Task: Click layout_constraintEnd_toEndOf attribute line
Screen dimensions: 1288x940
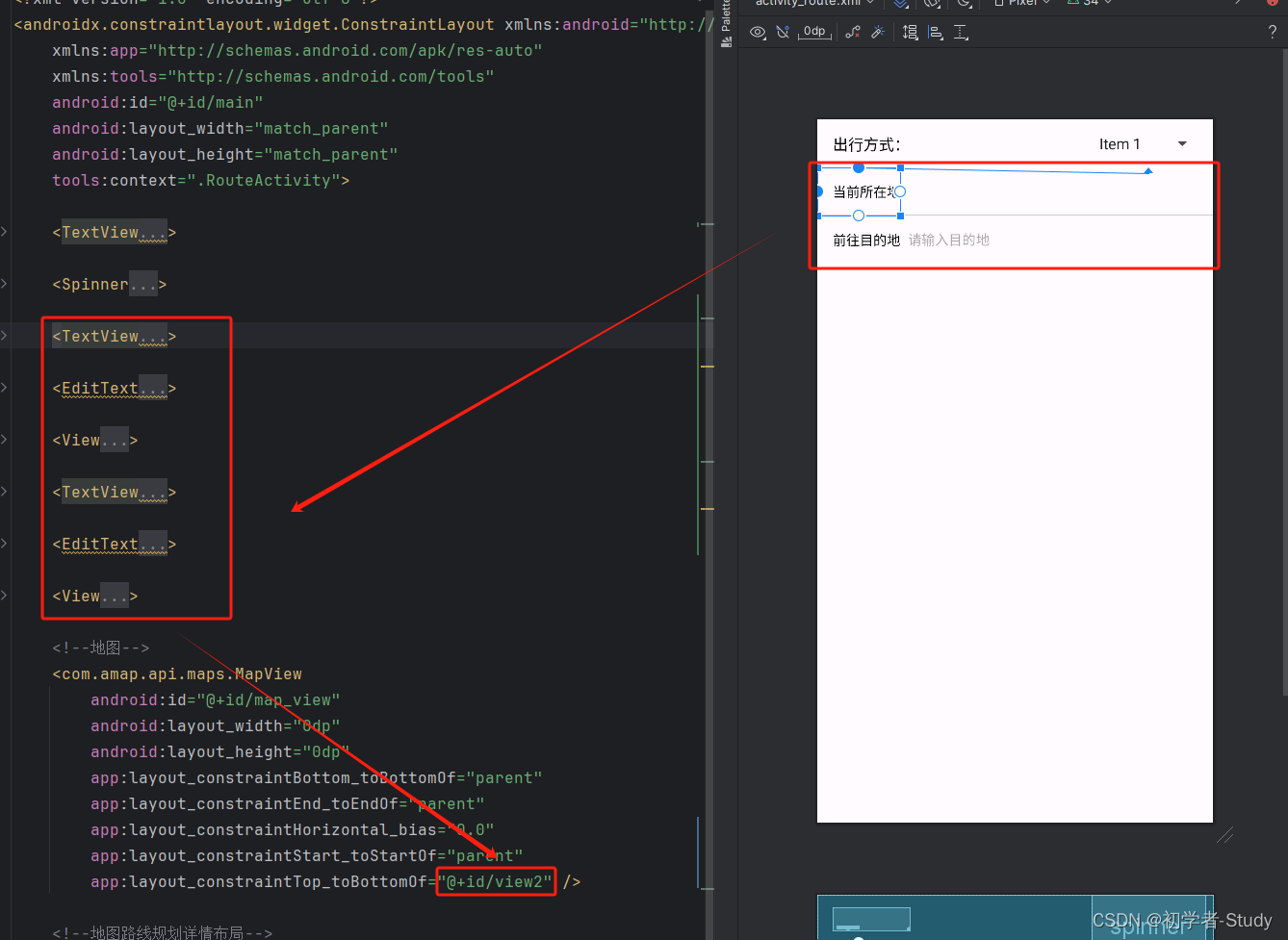Action: [x=288, y=803]
